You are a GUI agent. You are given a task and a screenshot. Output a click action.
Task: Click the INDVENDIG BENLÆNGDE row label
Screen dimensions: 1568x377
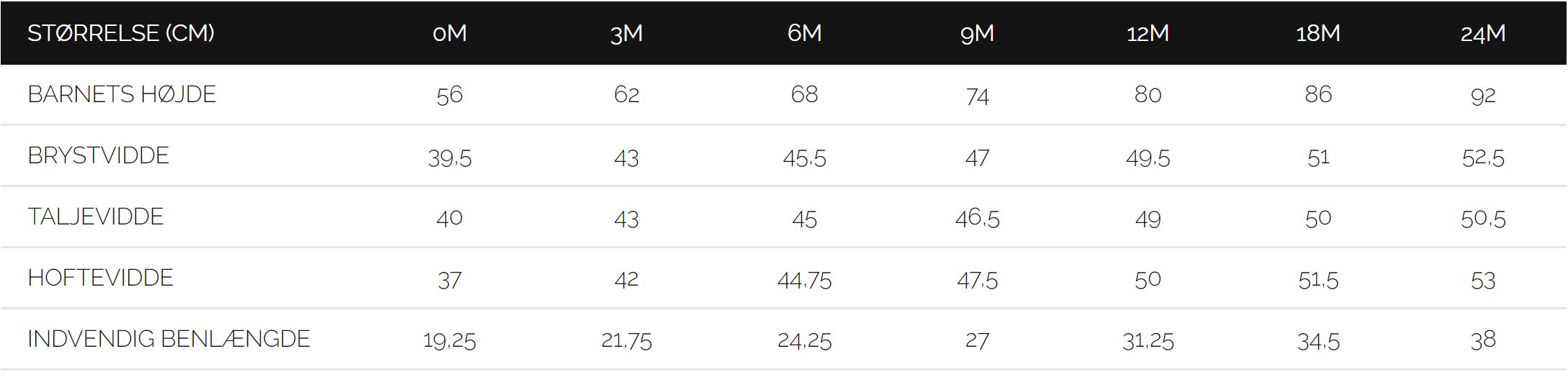(x=169, y=339)
